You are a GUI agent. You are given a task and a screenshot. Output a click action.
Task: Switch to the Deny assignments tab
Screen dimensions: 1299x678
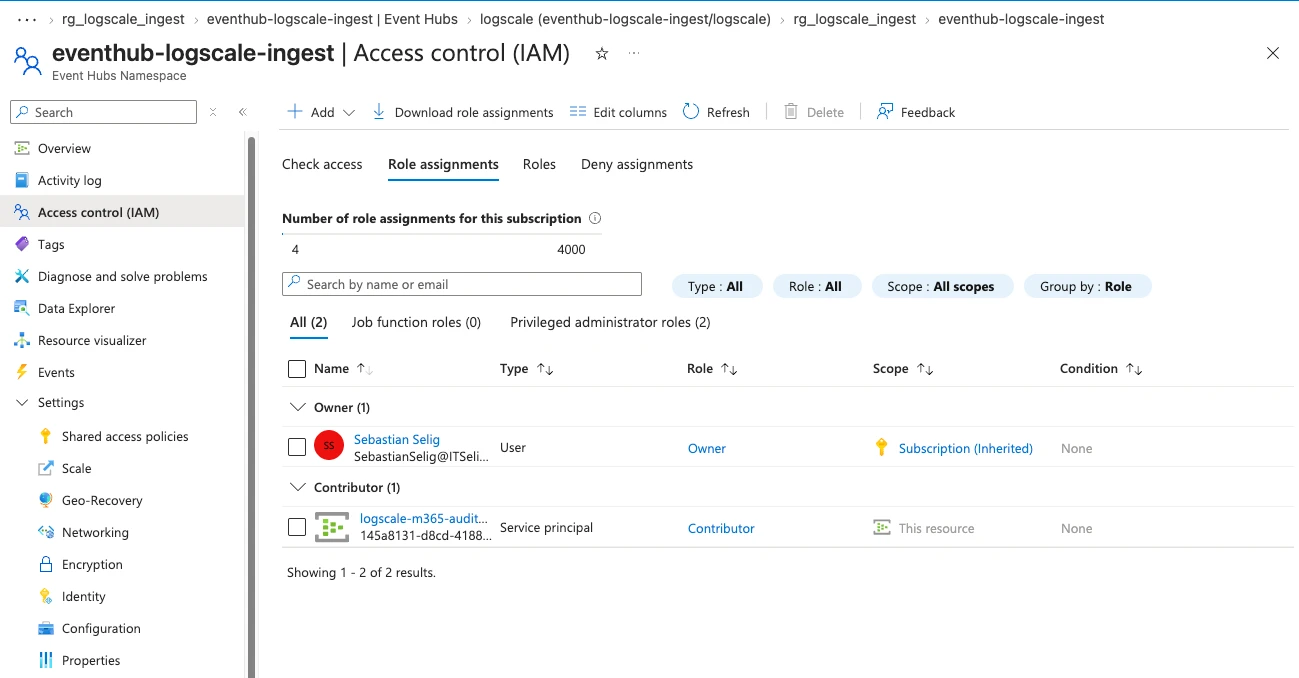pyautogui.click(x=637, y=164)
